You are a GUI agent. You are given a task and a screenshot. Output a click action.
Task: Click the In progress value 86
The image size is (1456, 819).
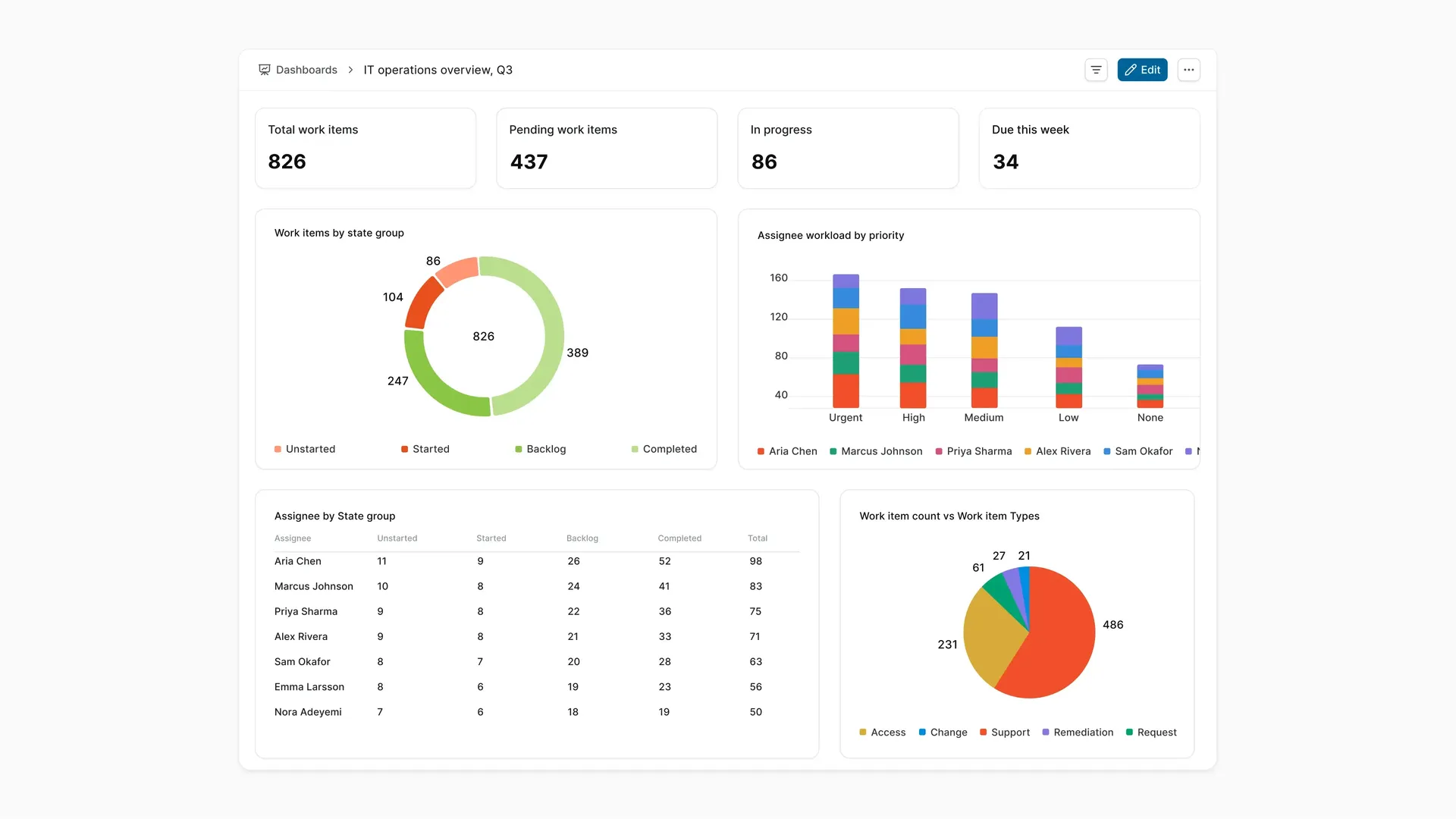764,162
